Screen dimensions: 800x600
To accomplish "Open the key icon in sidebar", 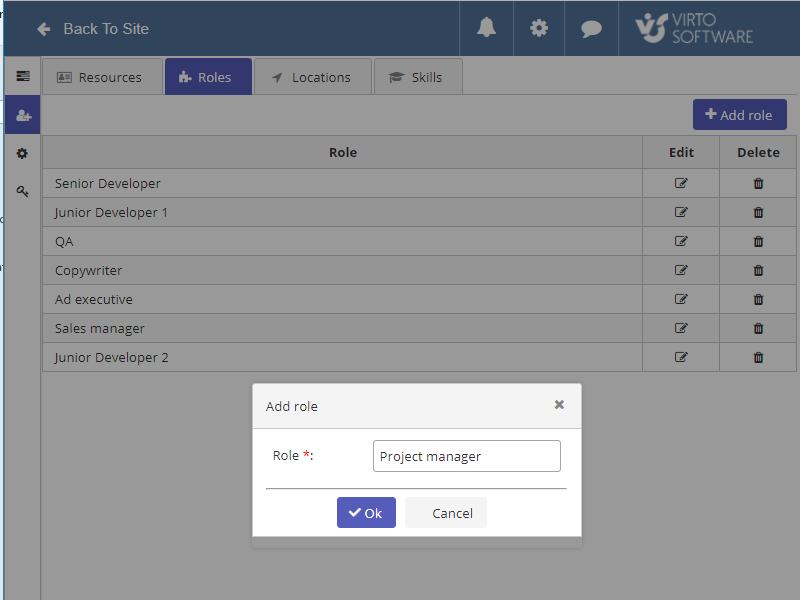I will [x=22, y=191].
